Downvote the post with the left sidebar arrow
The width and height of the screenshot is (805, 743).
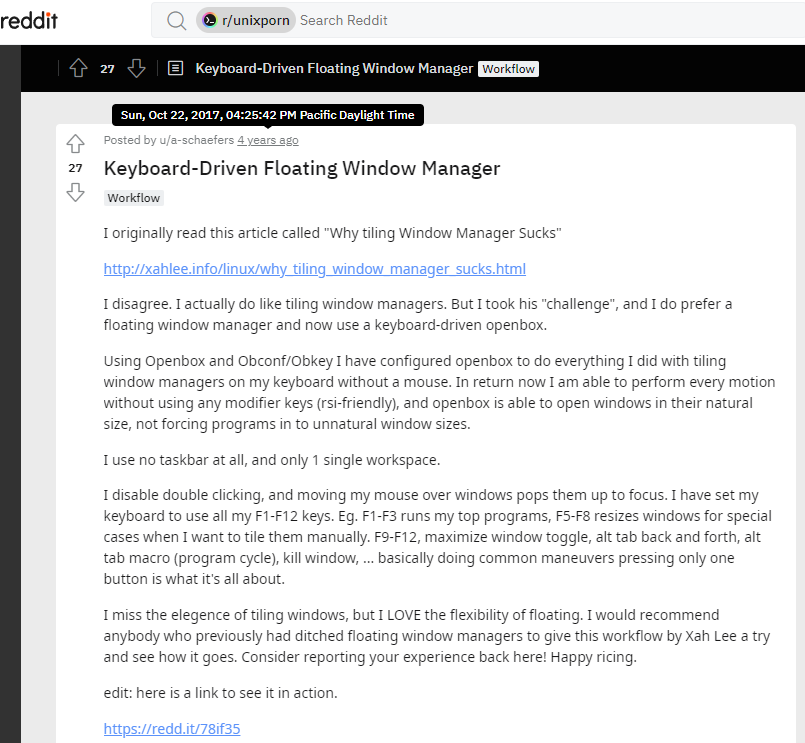pyautogui.click(x=76, y=192)
